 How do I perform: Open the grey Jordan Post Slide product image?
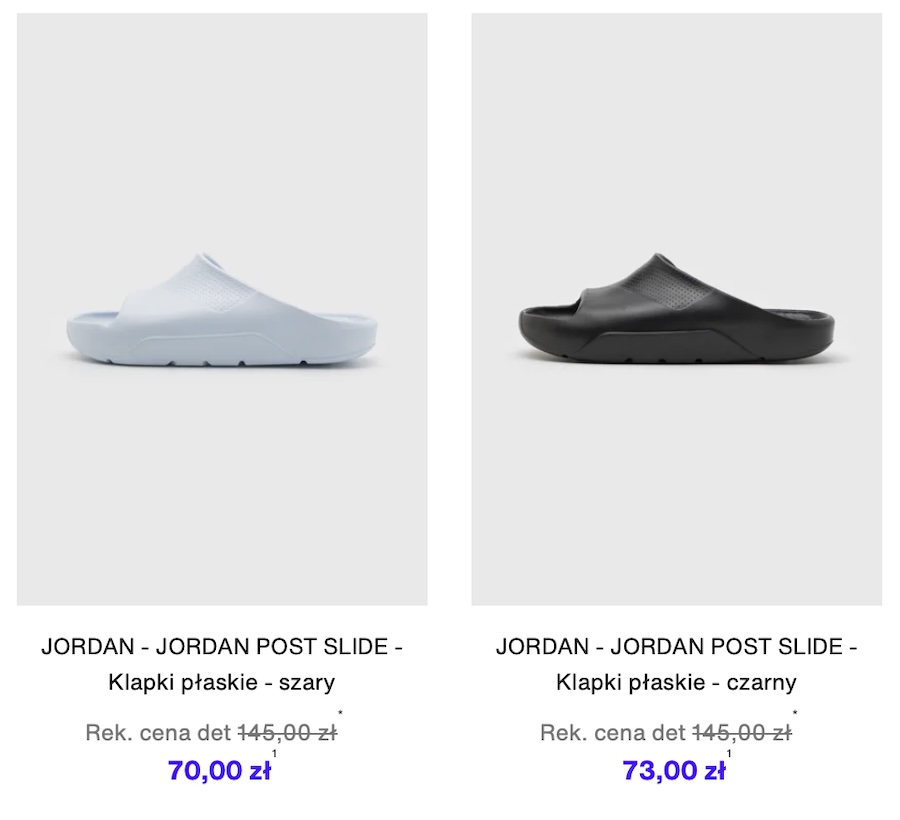pyautogui.click(x=222, y=309)
